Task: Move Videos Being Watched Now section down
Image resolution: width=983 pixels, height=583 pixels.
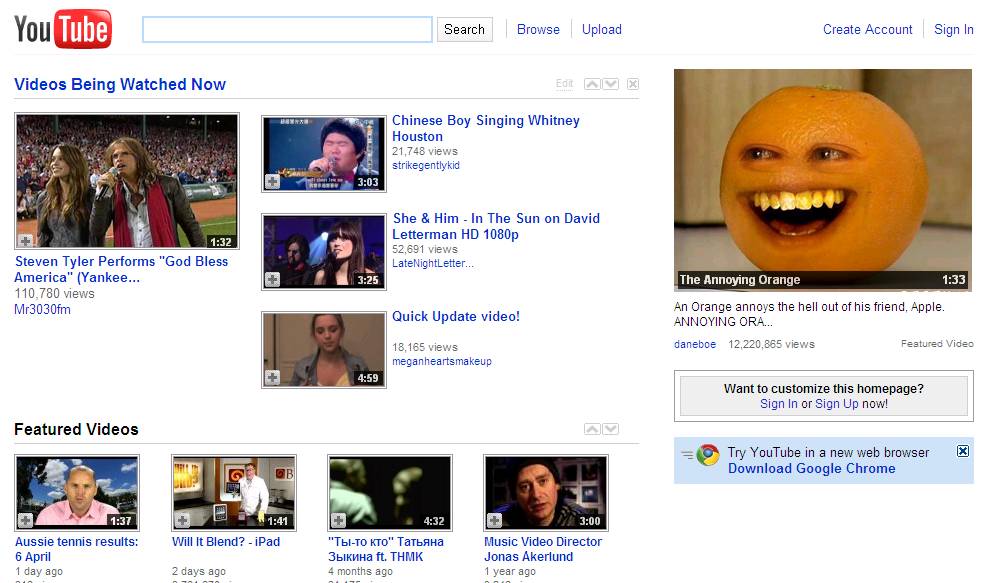Action: 611,84
